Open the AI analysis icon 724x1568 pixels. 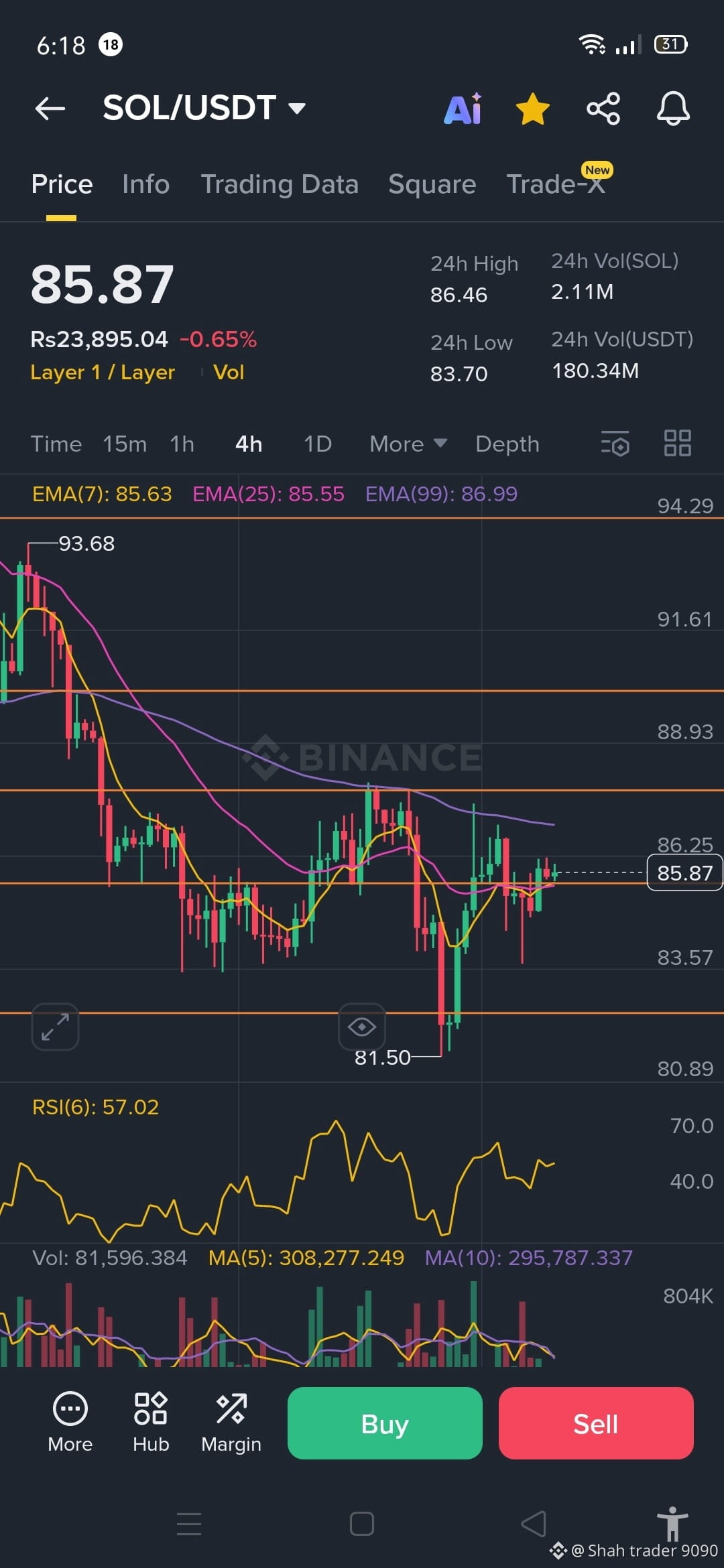(463, 108)
